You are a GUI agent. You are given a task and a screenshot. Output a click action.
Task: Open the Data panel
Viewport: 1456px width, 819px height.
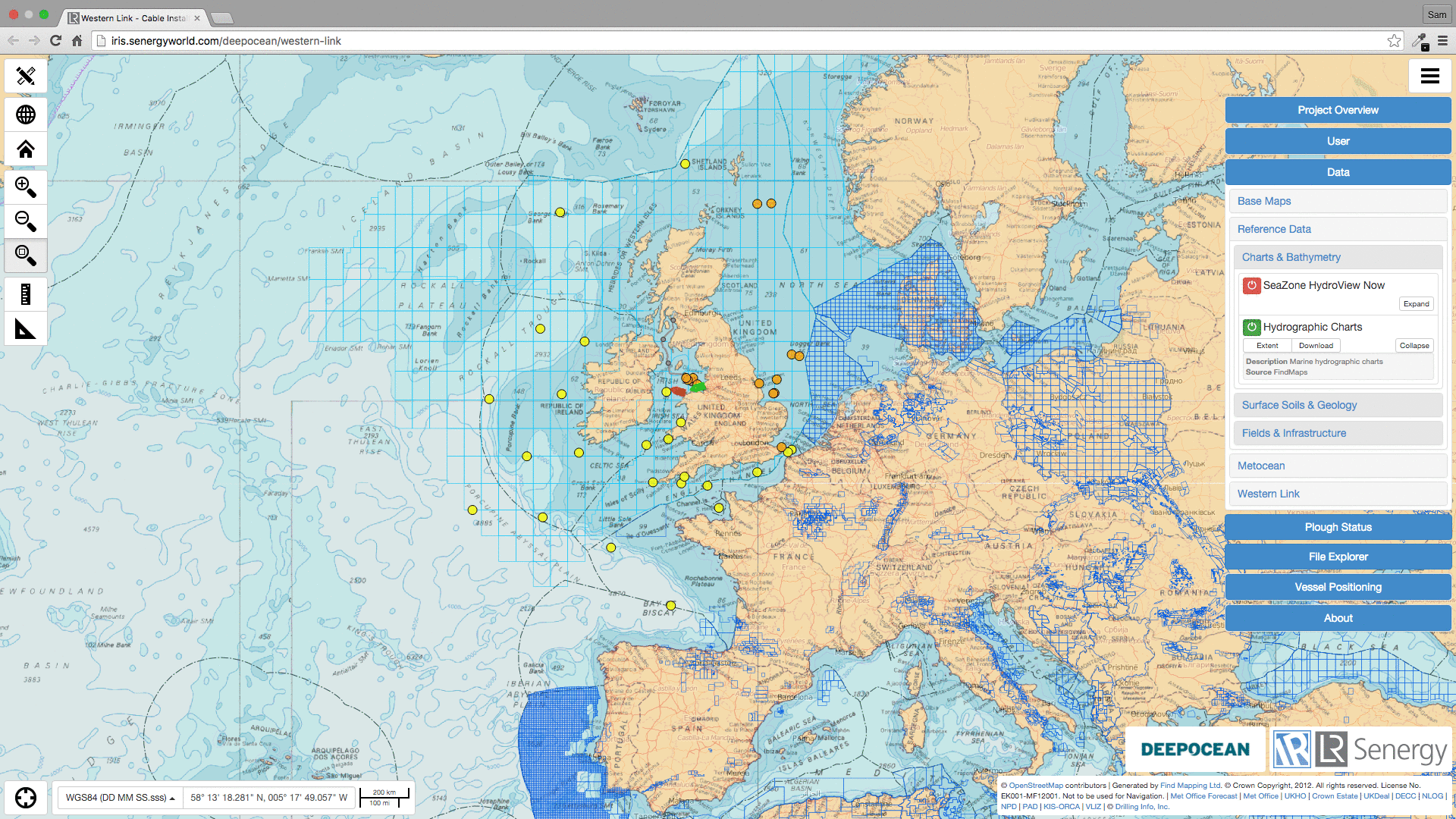pyautogui.click(x=1338, y=172)
